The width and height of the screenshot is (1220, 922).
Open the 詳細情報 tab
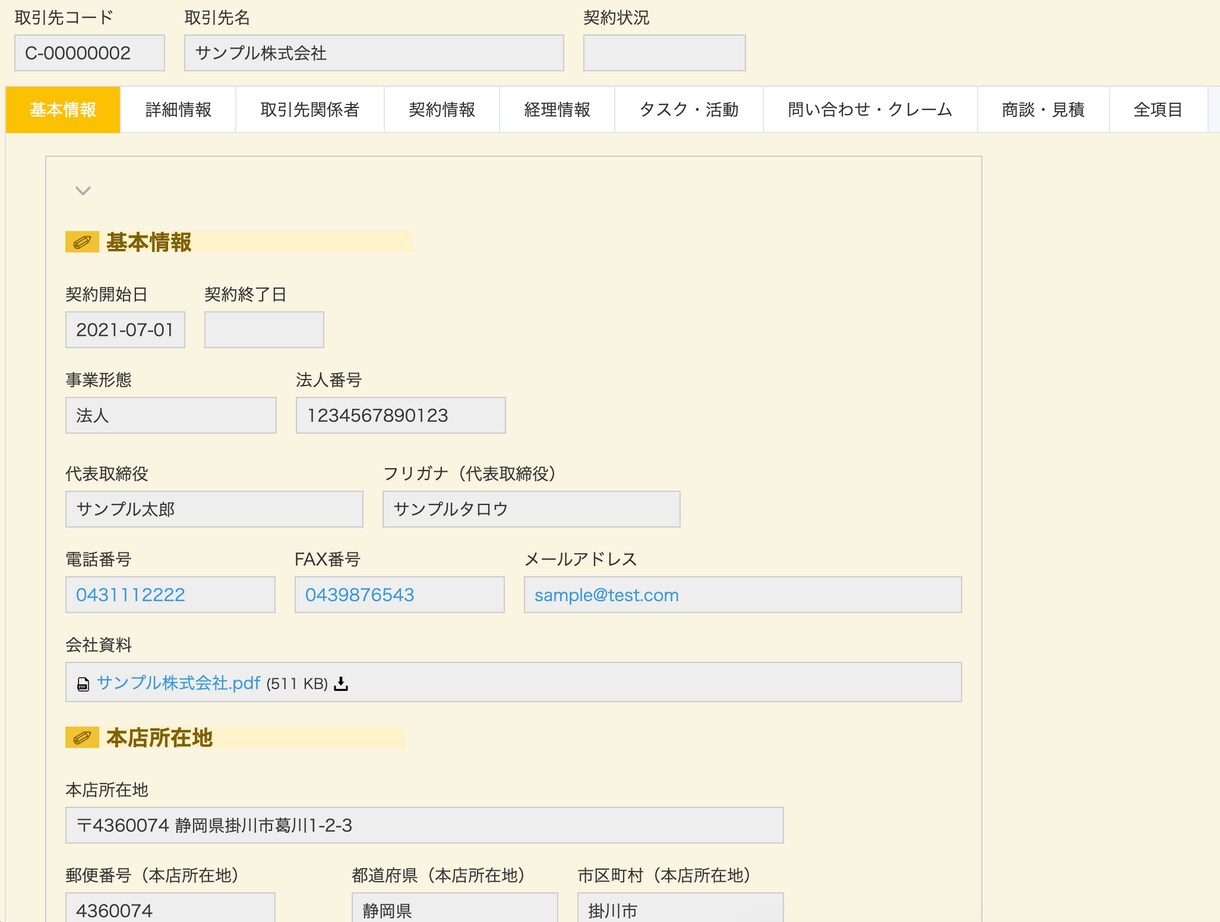[178, 110]
